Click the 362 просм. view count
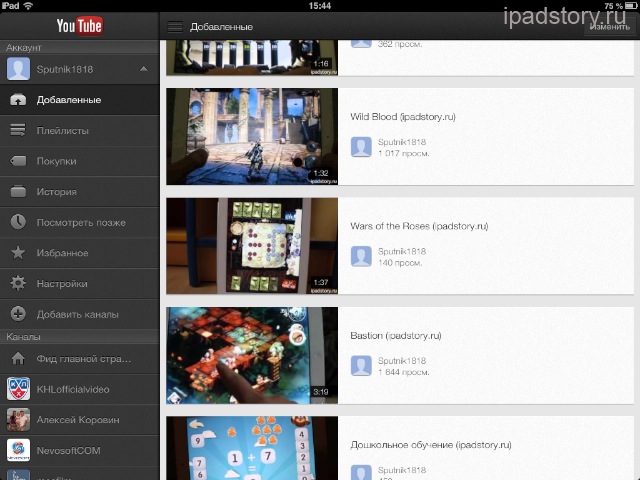Image resolution: width=640 pixels, height=480 pixels. (400, 44)
